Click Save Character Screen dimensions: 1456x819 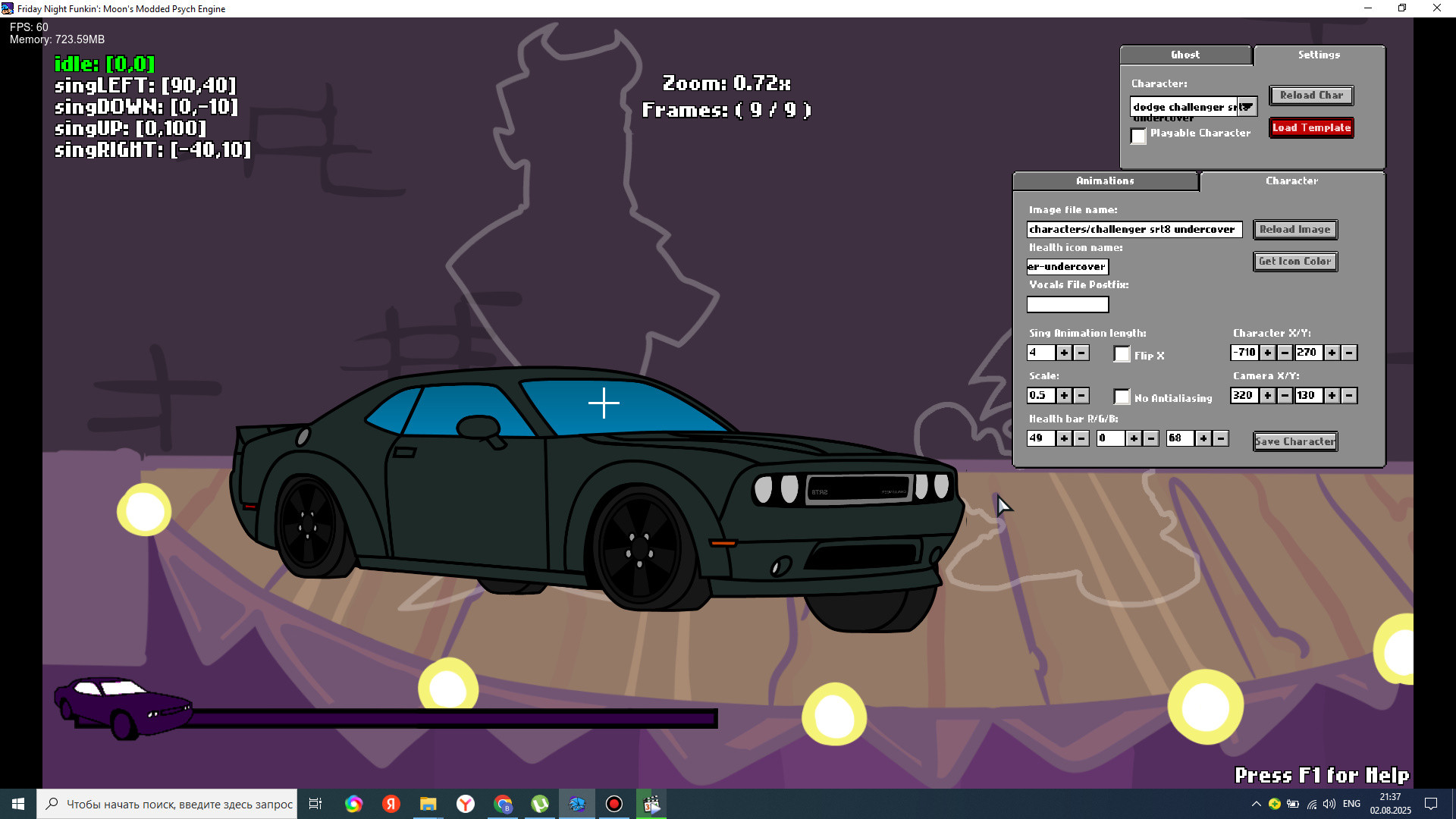(1294, 441)
